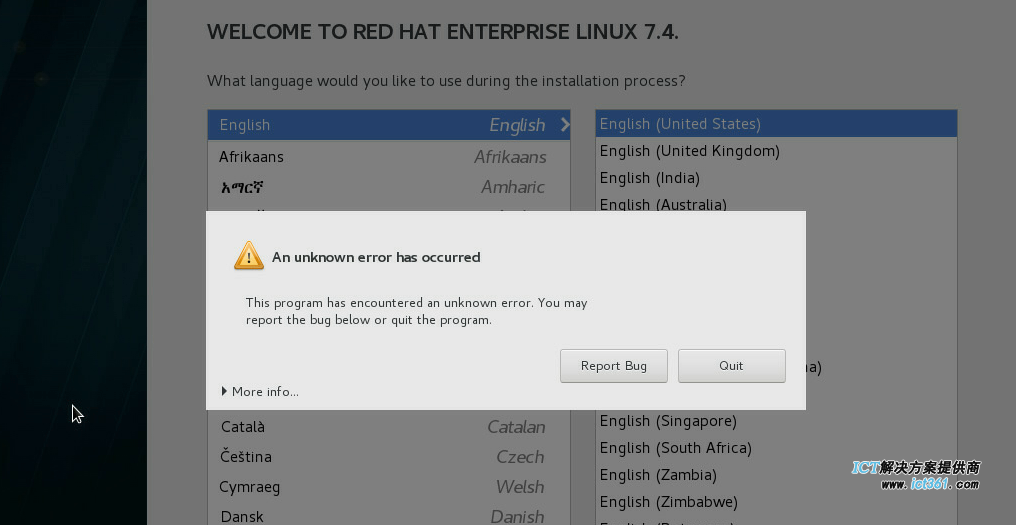Pick Čeština (Czech) language row

pos(389,456)
